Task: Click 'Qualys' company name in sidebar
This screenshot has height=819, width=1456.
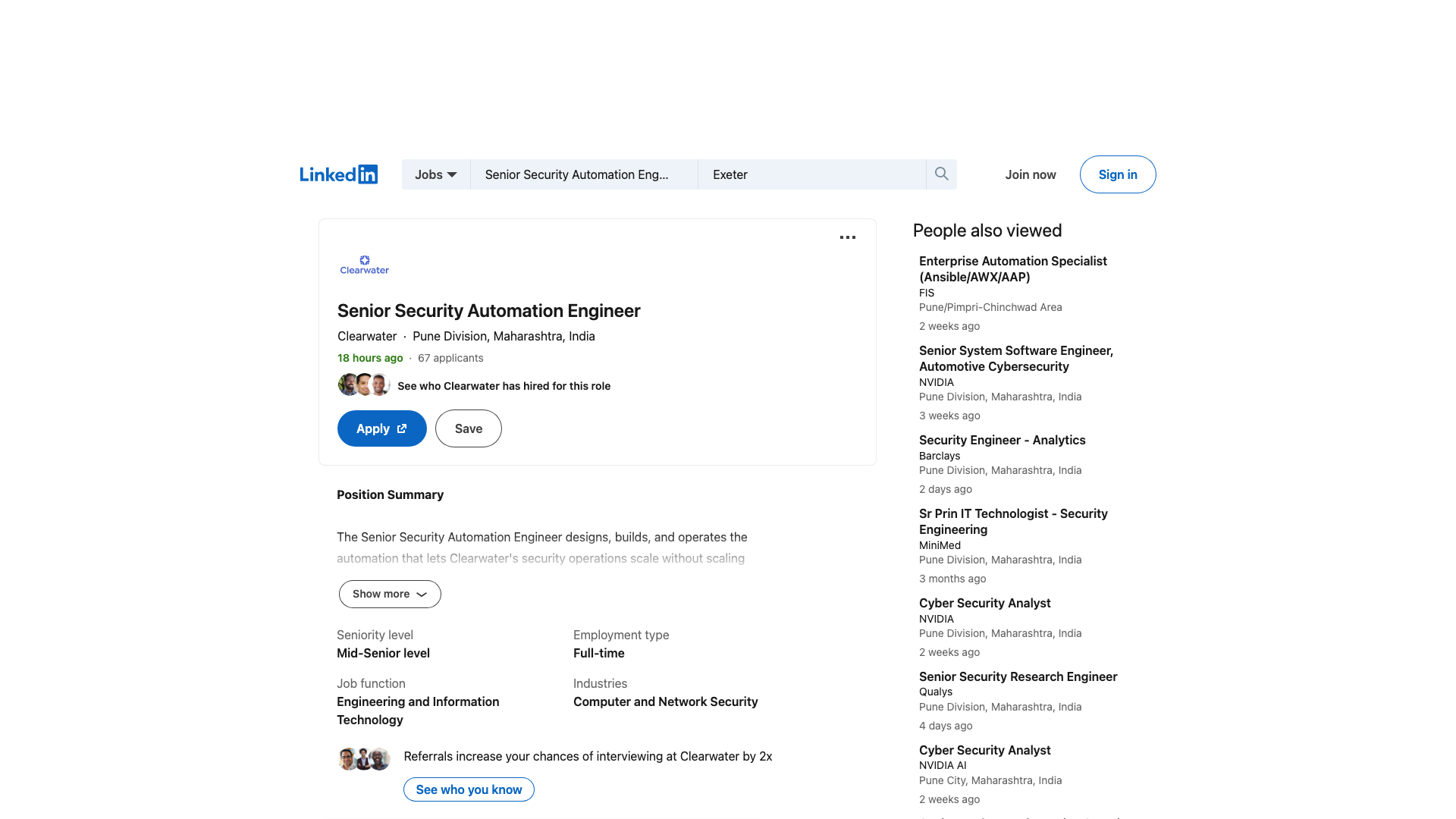Action: 936,692
